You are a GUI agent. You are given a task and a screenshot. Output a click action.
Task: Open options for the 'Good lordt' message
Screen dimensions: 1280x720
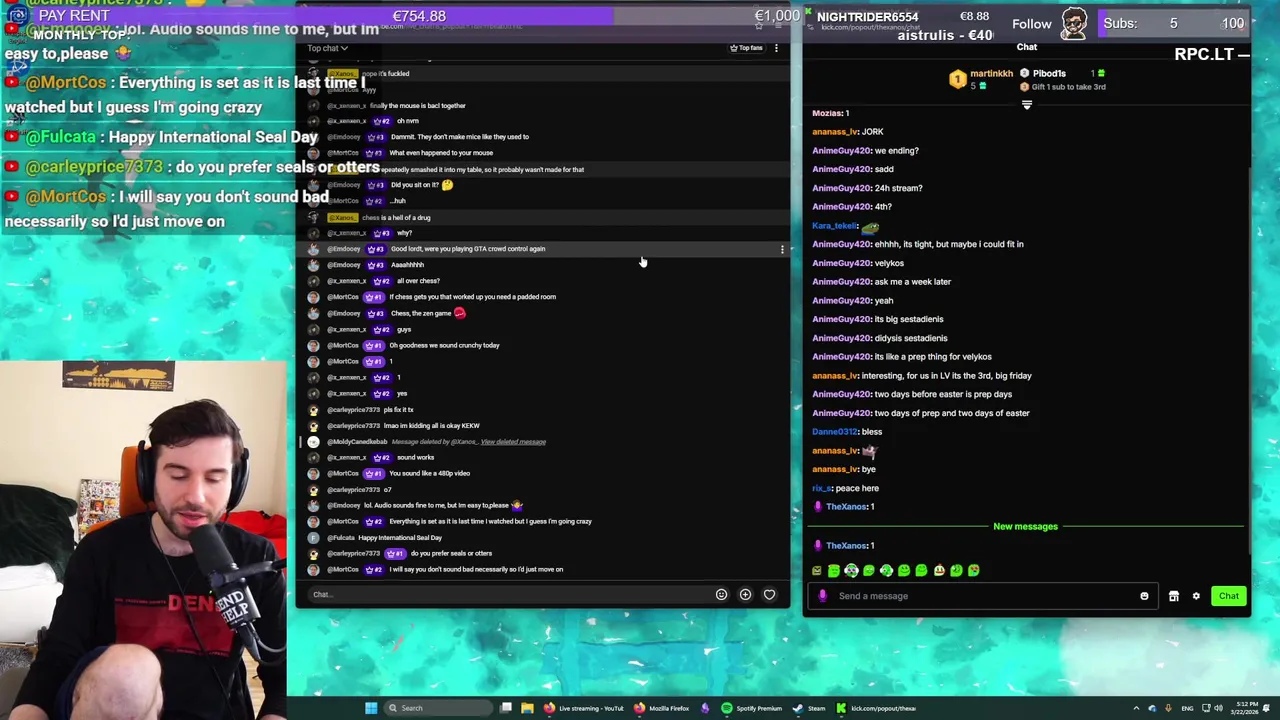click(782, 249)
